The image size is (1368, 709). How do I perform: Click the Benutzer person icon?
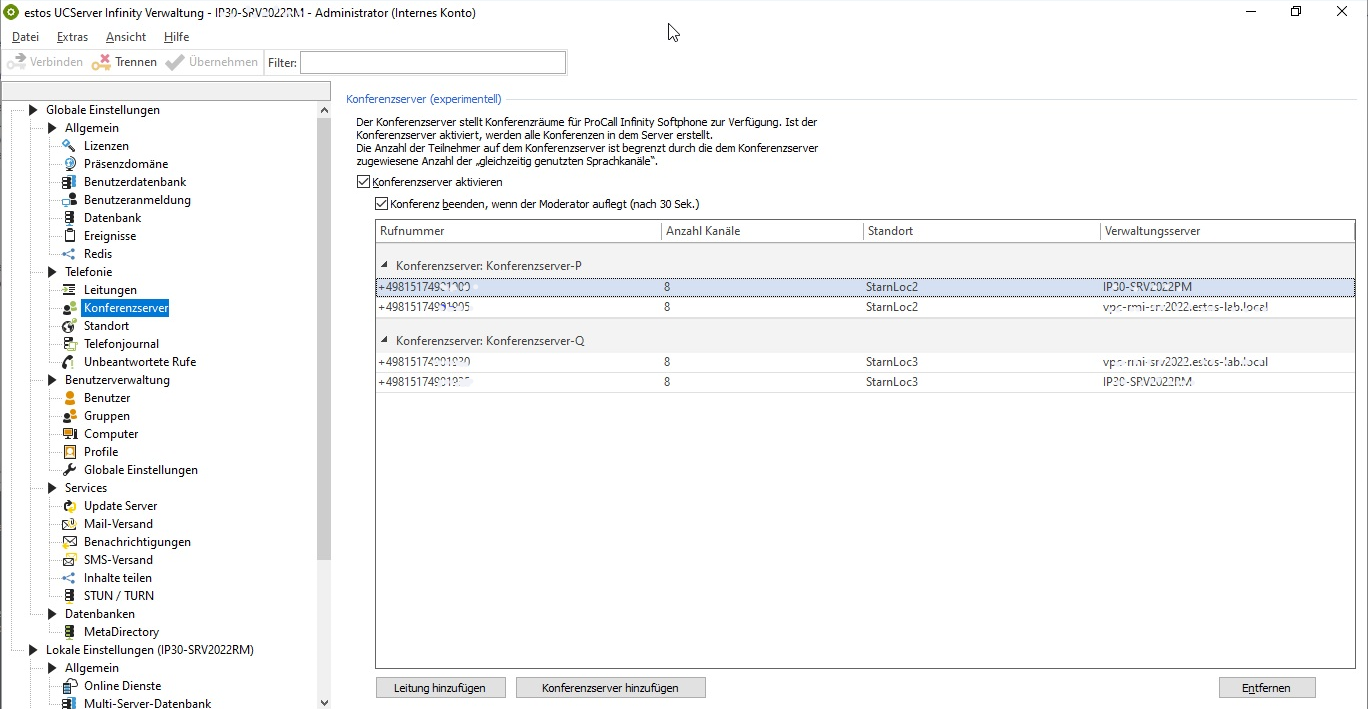(x=69, y=398)
